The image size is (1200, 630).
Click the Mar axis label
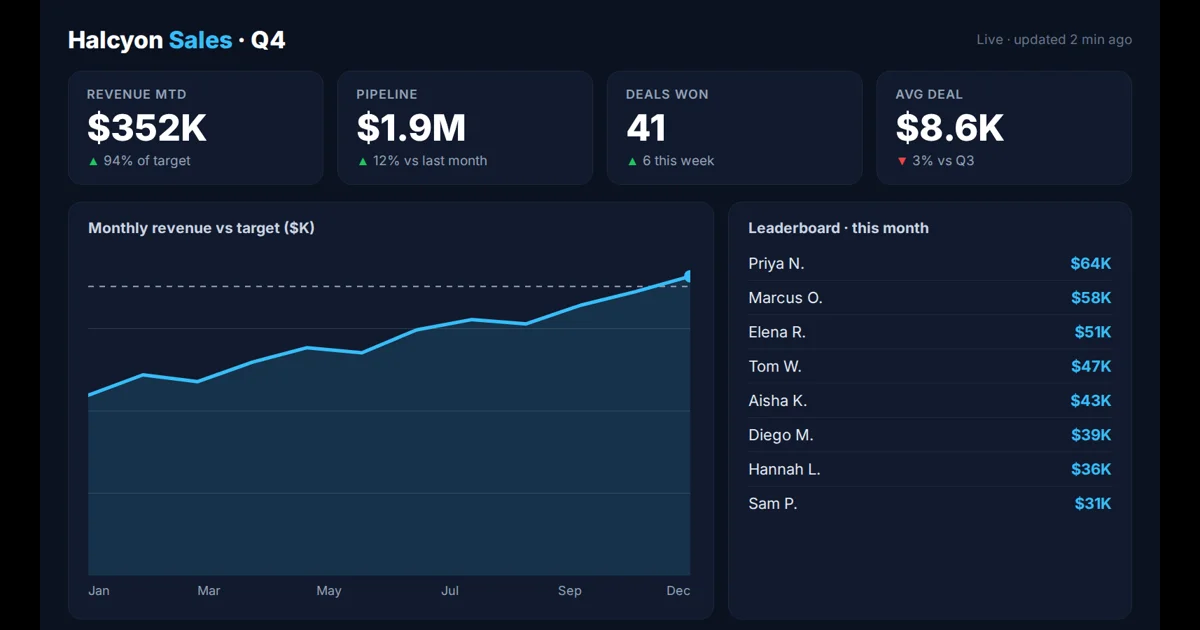point(209,591)
